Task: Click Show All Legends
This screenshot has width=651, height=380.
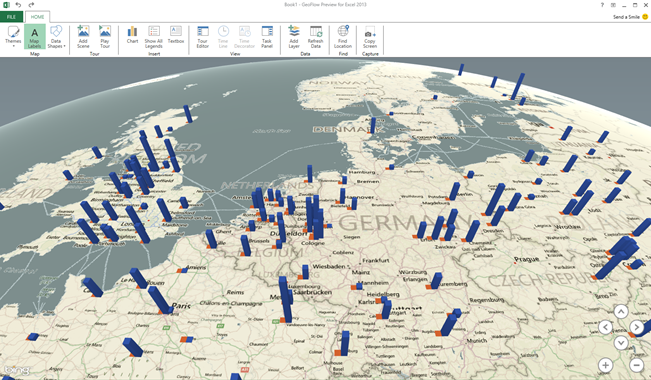Action: pos(154,37)
